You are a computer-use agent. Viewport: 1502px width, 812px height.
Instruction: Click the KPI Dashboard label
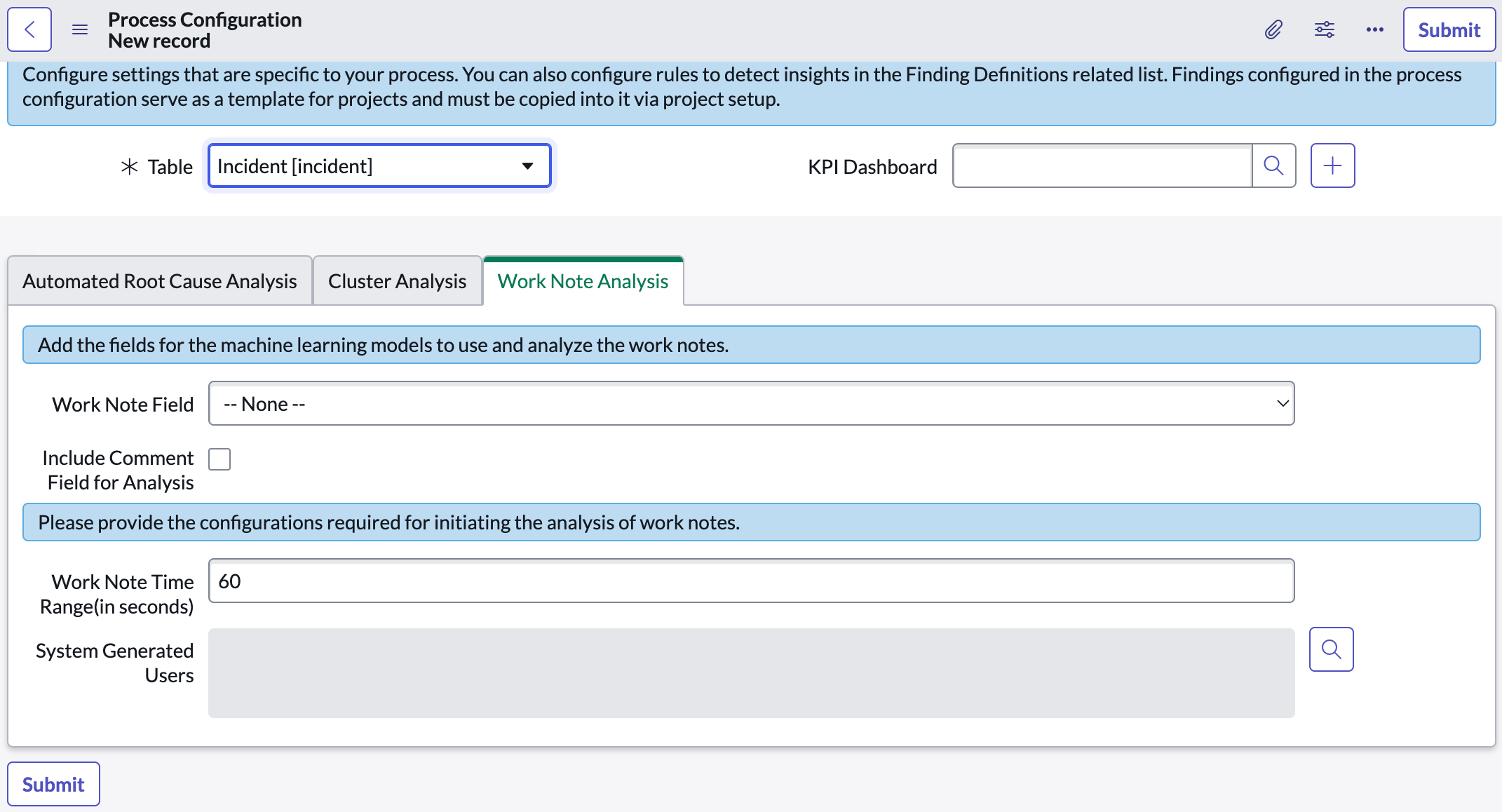(x=872, y=167)
